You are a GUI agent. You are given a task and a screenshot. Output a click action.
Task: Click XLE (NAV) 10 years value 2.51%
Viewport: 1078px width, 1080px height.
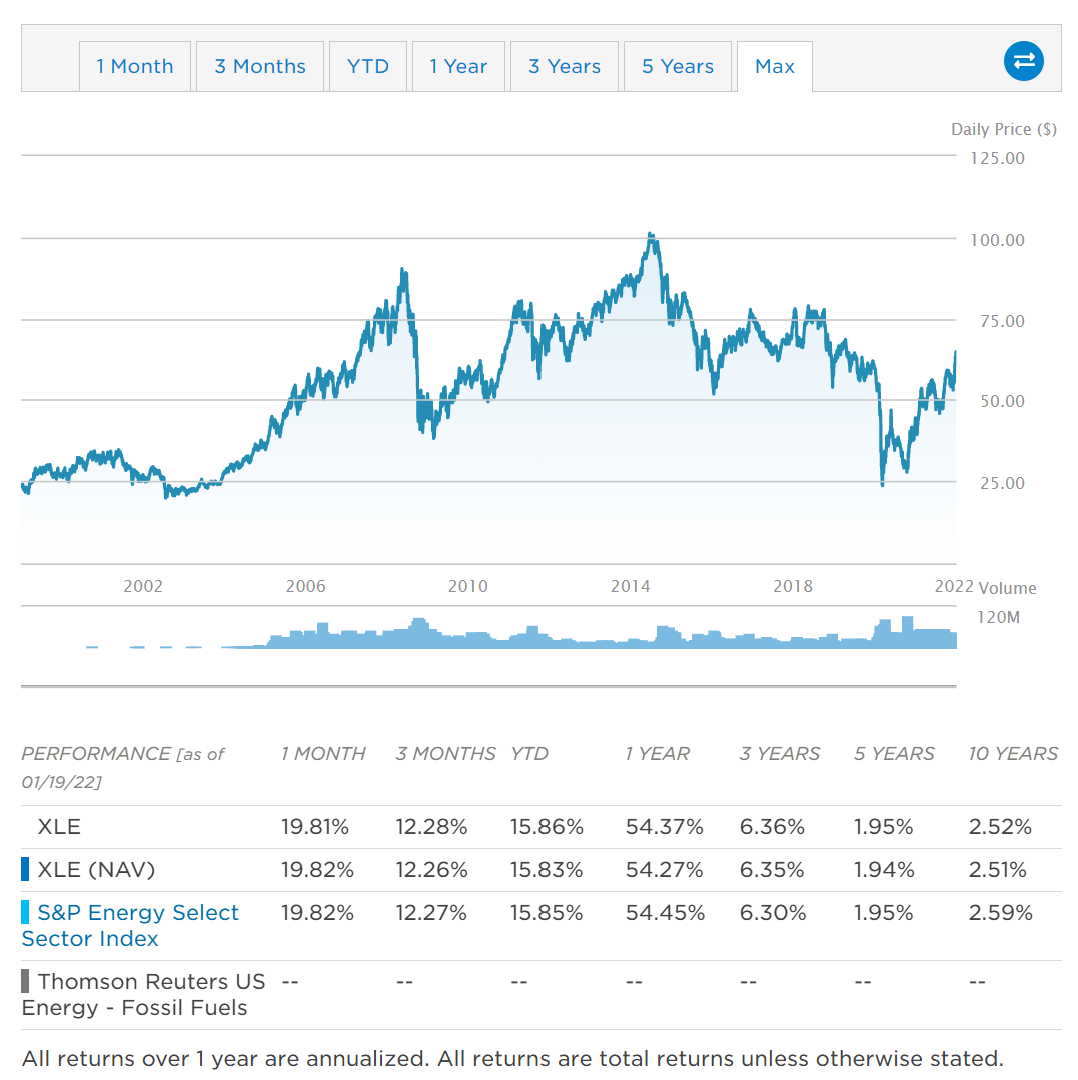point(997,870)
